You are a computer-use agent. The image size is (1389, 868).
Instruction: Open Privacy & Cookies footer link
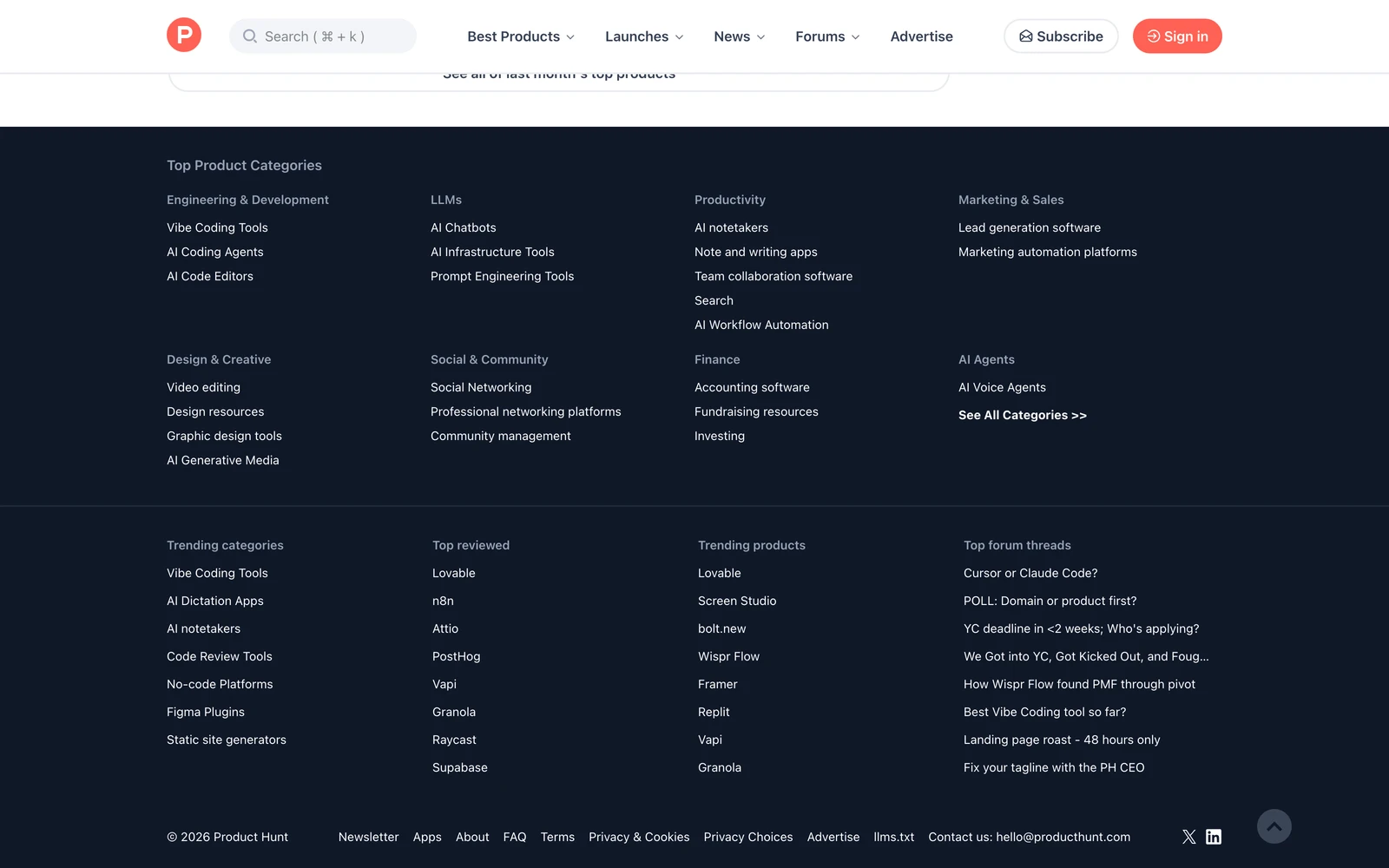[639, 837]
